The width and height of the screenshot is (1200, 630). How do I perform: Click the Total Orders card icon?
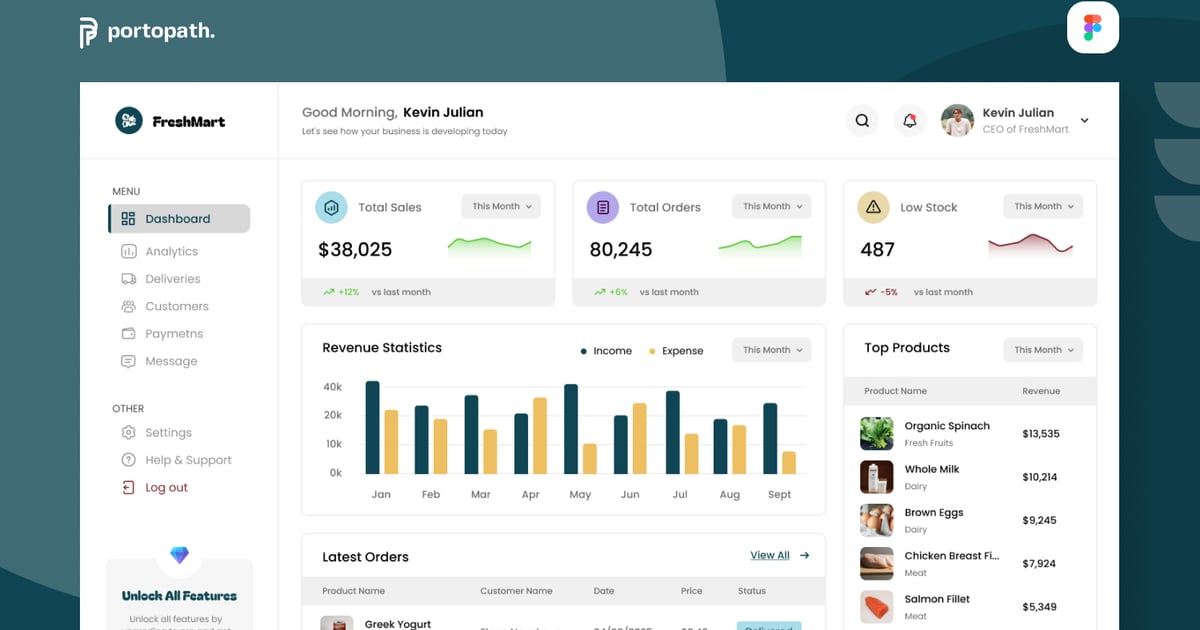(602, 207)
